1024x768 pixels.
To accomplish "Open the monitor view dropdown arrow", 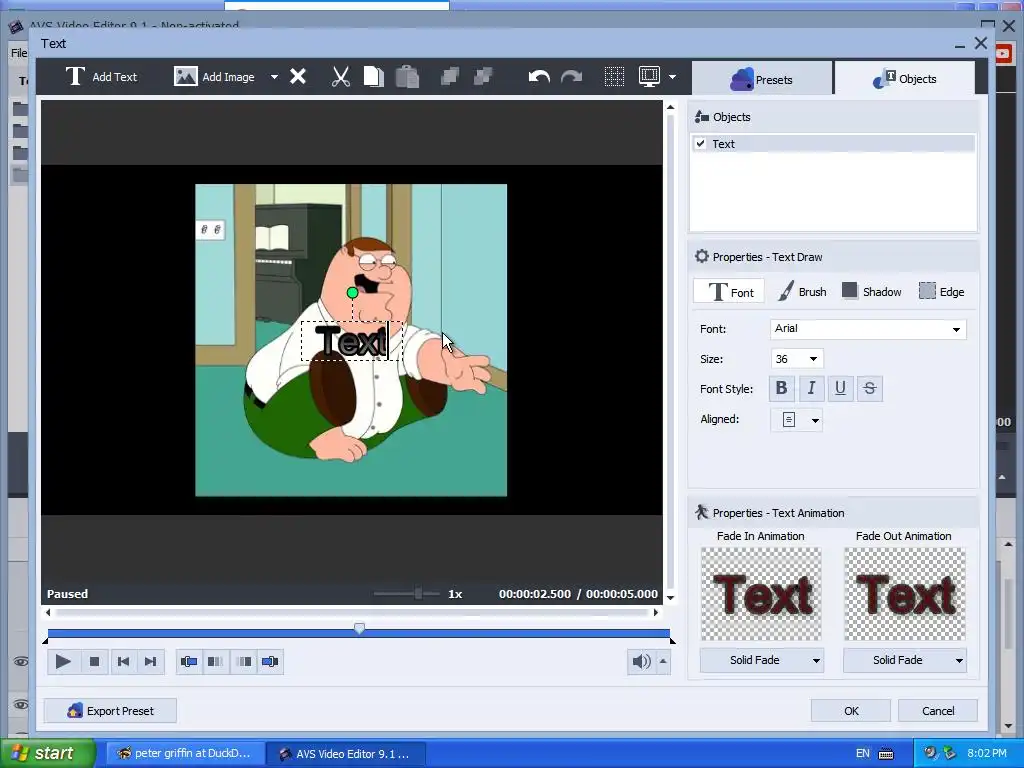I will [x=672, y=77].
